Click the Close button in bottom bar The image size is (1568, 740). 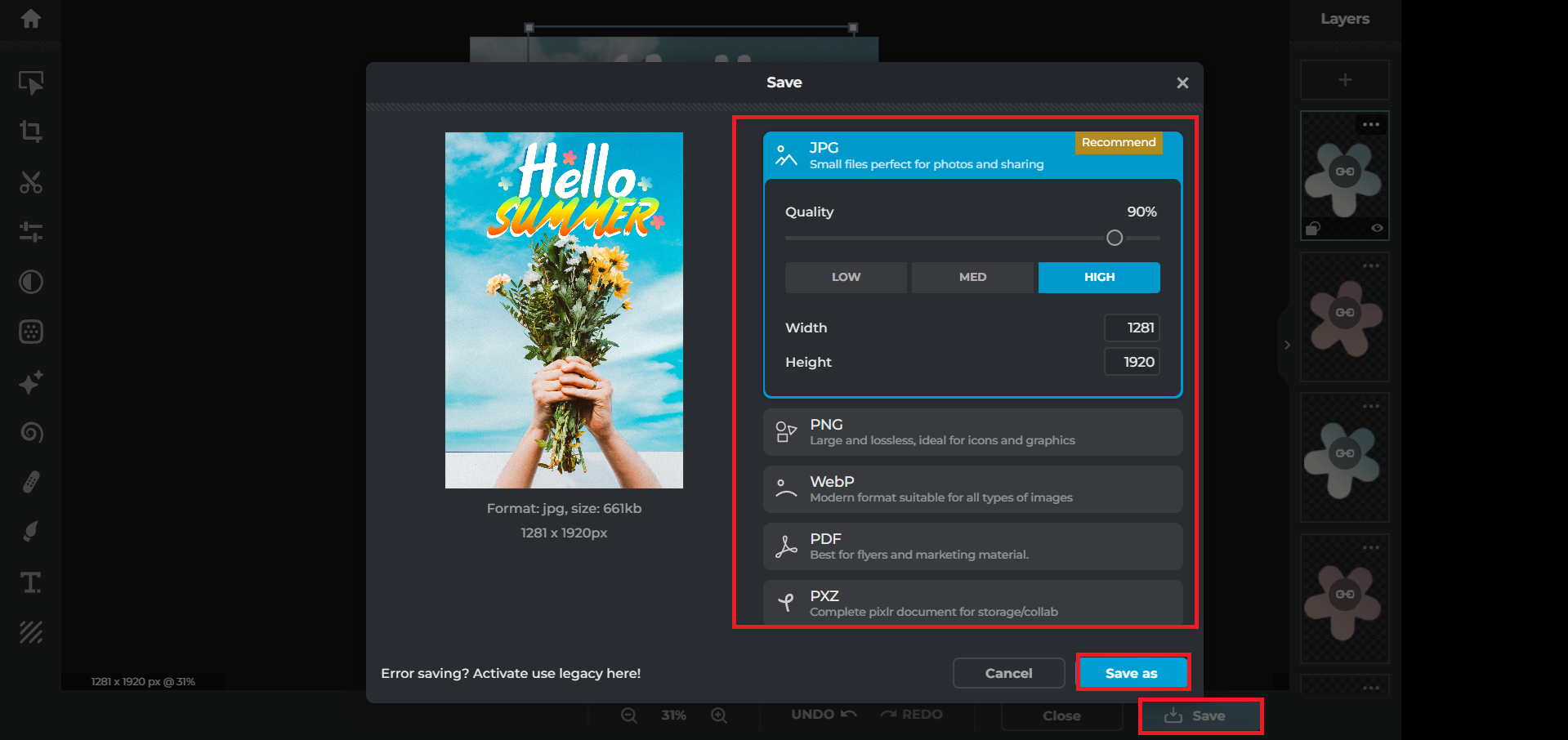click(1061, 715)
